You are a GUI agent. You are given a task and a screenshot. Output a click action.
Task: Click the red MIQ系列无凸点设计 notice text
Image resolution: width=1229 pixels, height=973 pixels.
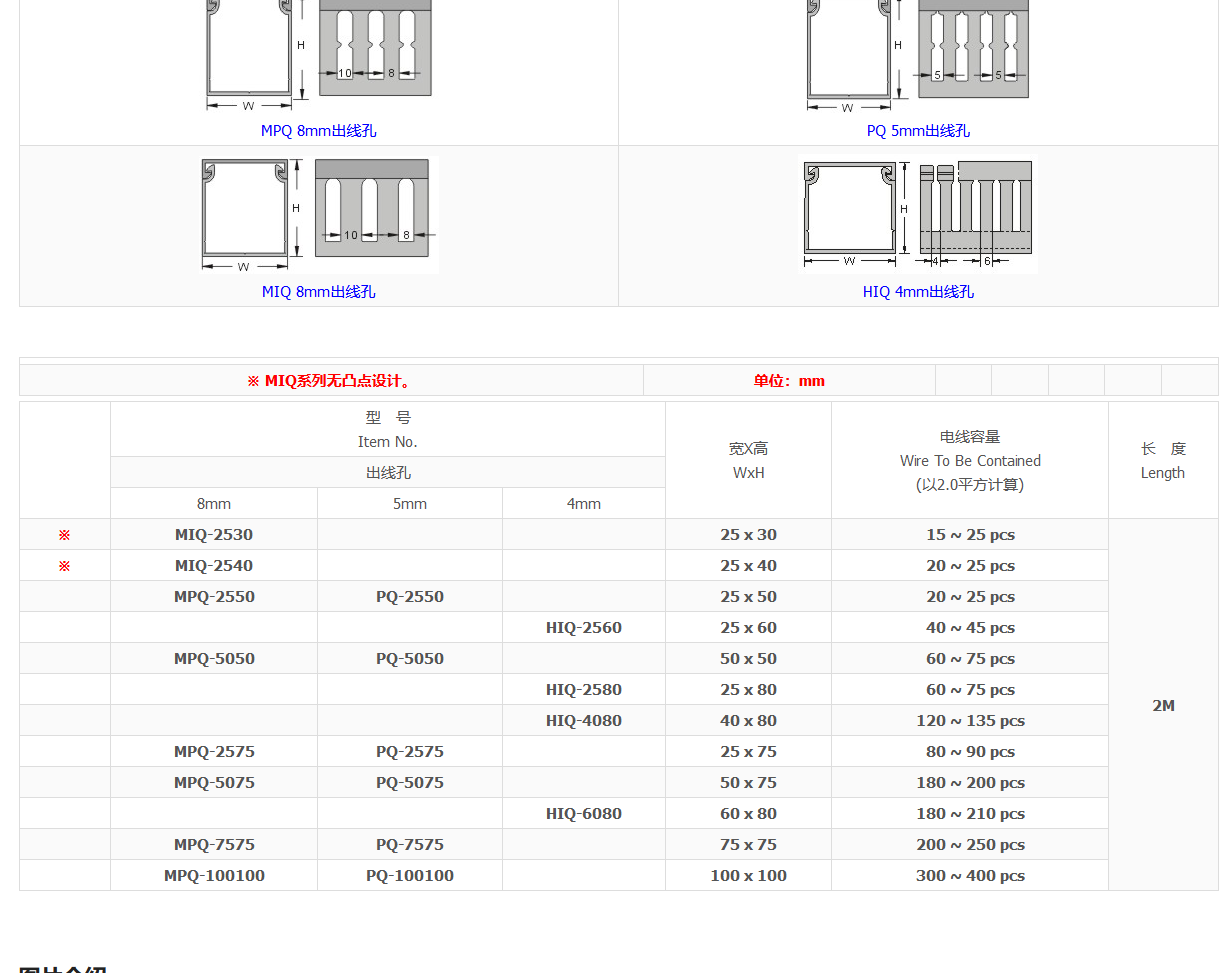(330, 381)
